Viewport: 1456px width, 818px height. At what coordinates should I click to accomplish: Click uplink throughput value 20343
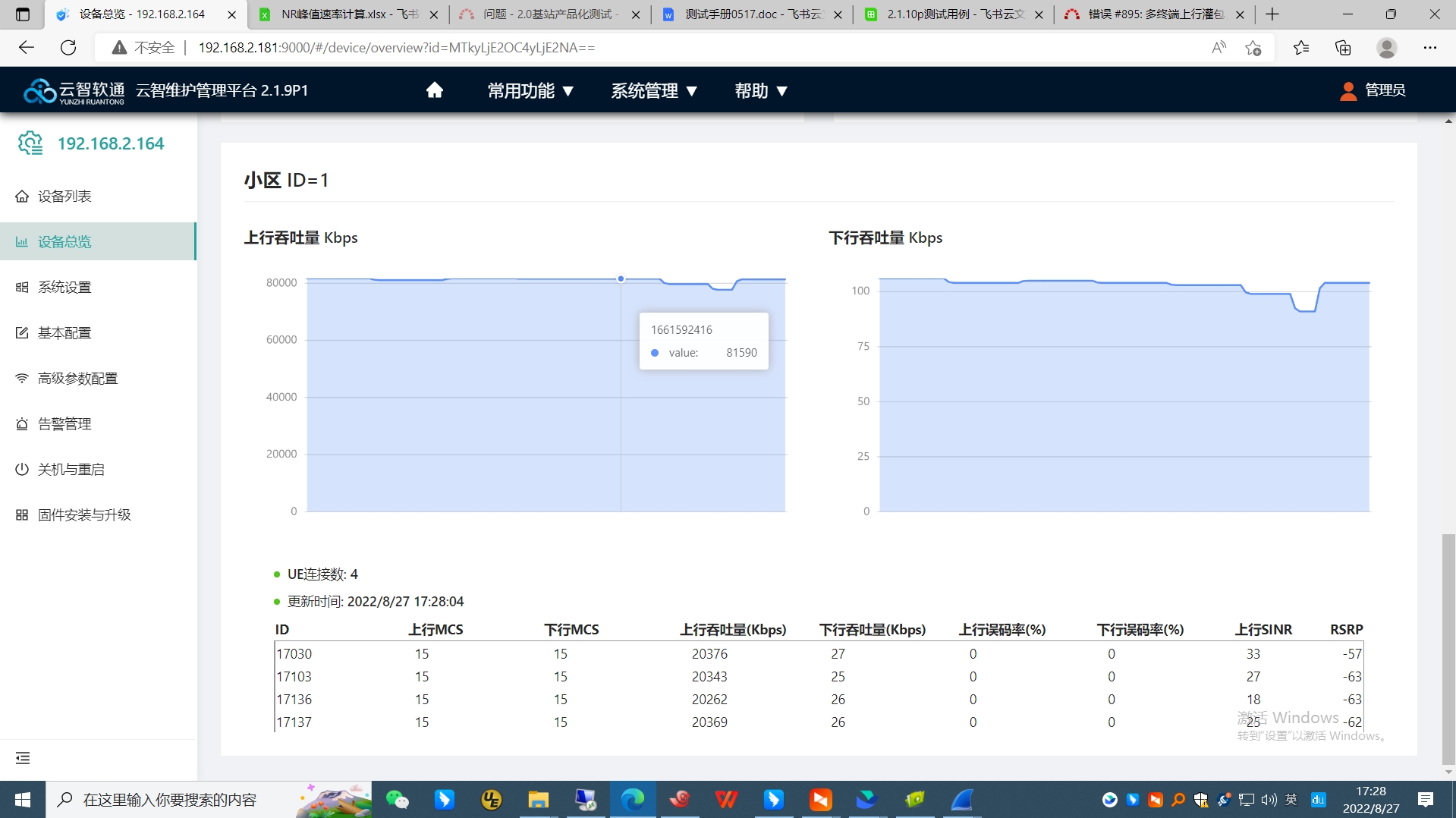(x=709, y=677)
